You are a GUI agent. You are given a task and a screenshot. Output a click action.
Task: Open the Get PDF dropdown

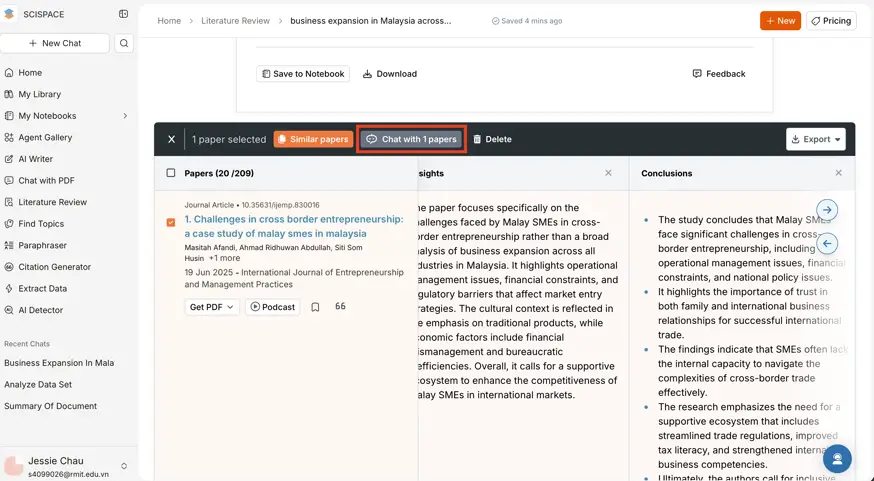tap(211, 307)
